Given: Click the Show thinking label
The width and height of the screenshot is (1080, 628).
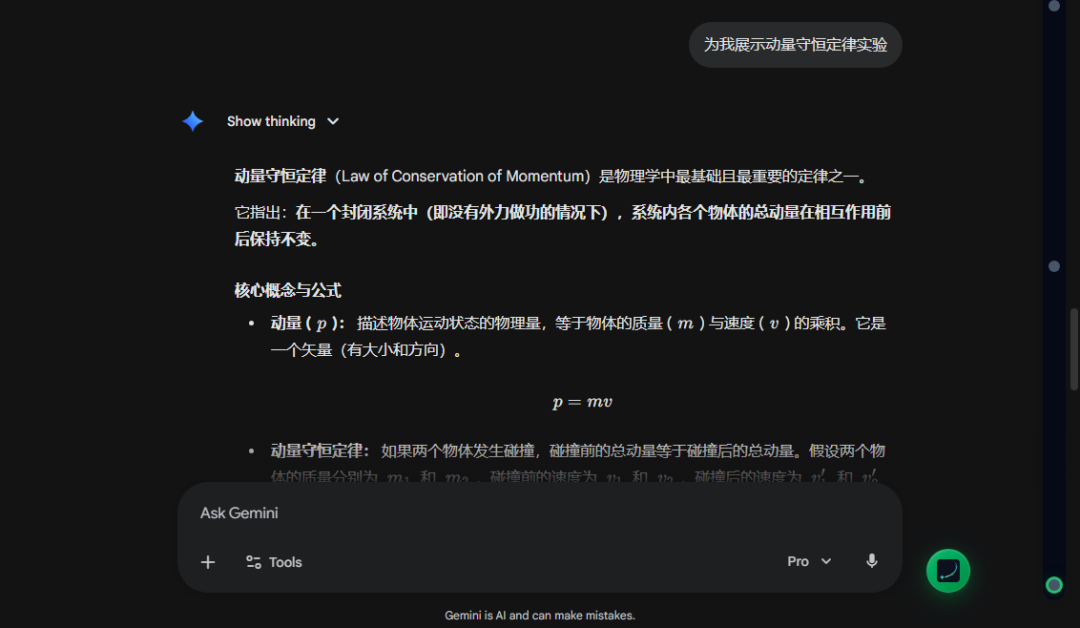Looking at the screenshot, I should 271,121.
